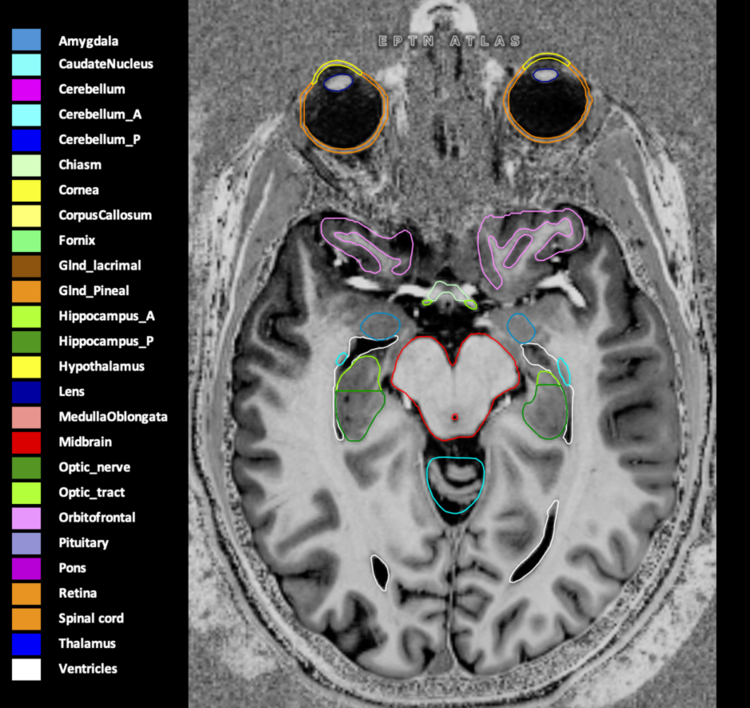This screenshot has width=750, height=708.
Task: Select the 'Cornea' legend label
Action: pos(78,190)
